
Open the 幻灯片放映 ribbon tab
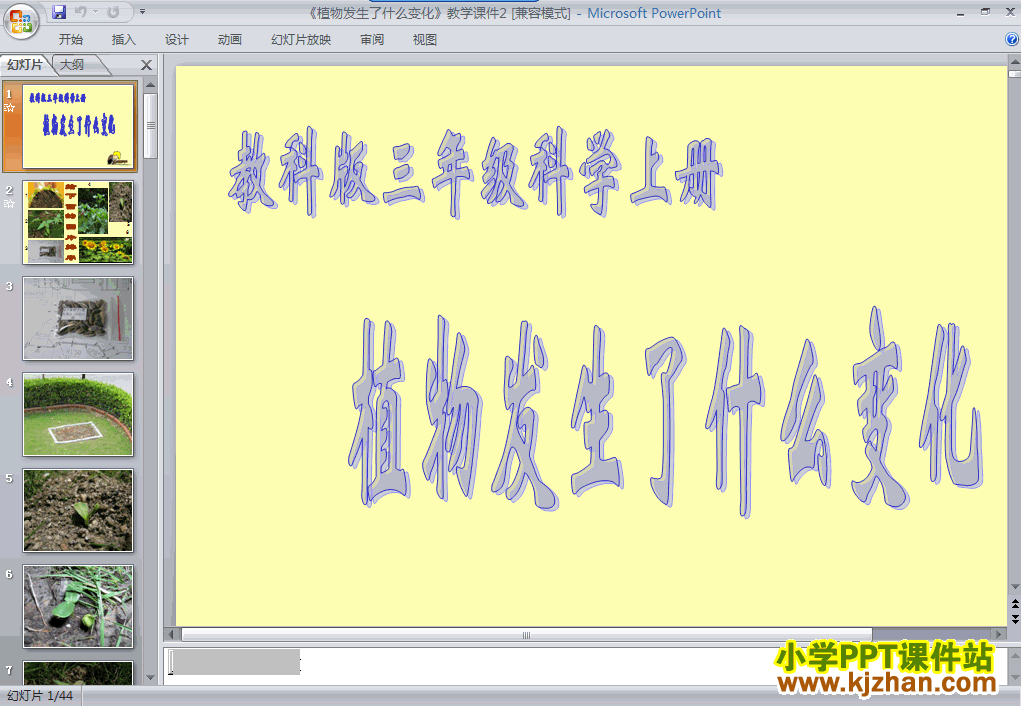pos(301,40)
